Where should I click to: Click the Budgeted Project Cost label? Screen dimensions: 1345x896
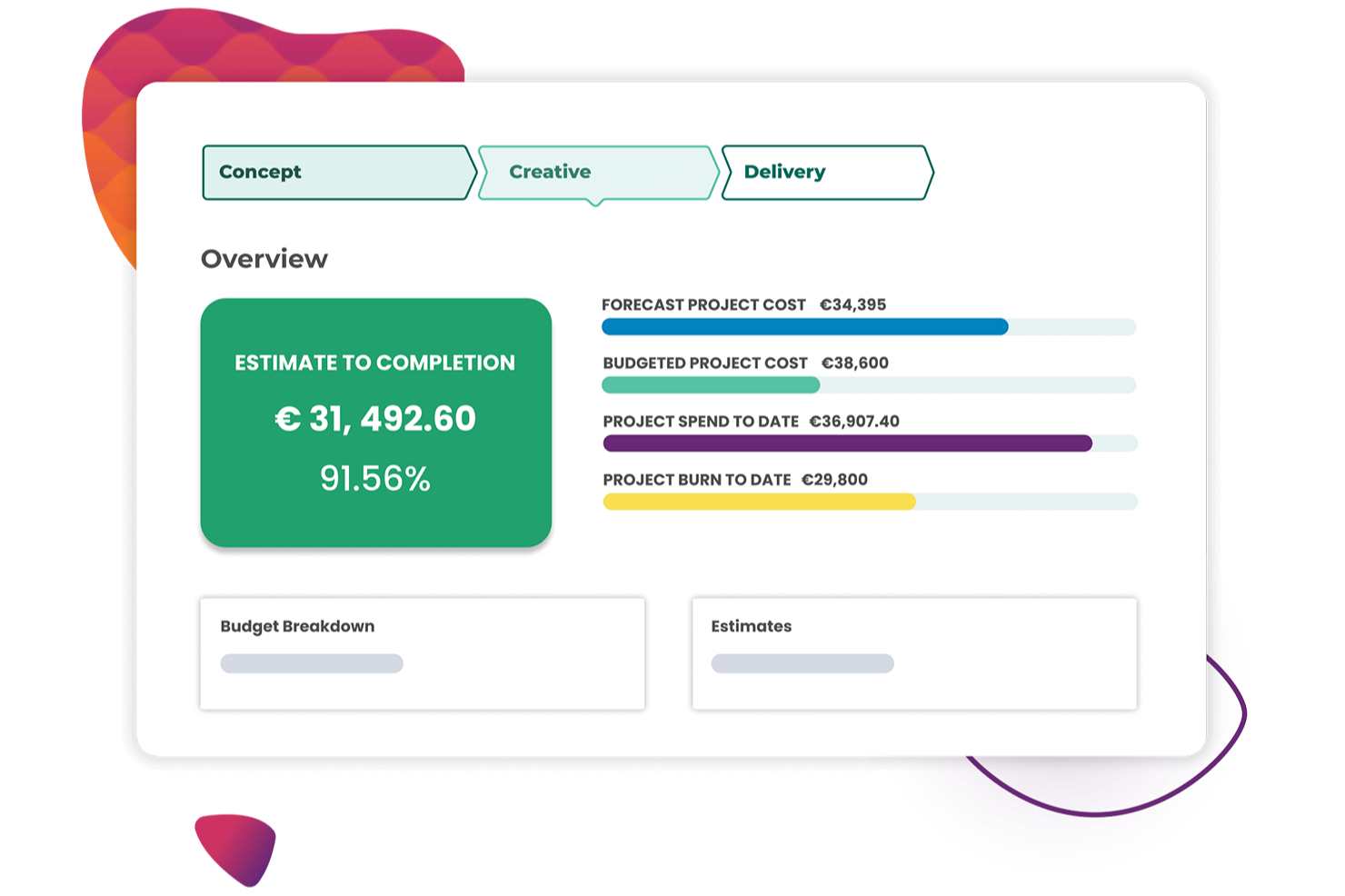pos(705,363)
